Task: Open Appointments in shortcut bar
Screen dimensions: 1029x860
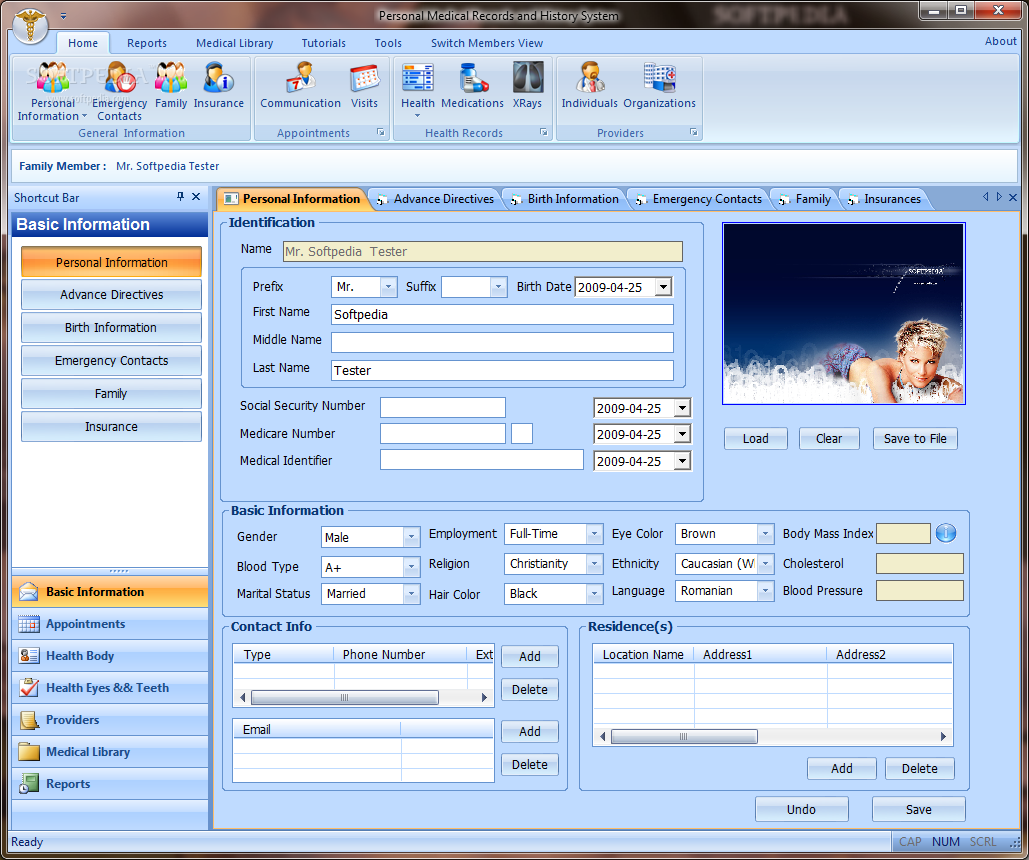Action: [110, 624]
